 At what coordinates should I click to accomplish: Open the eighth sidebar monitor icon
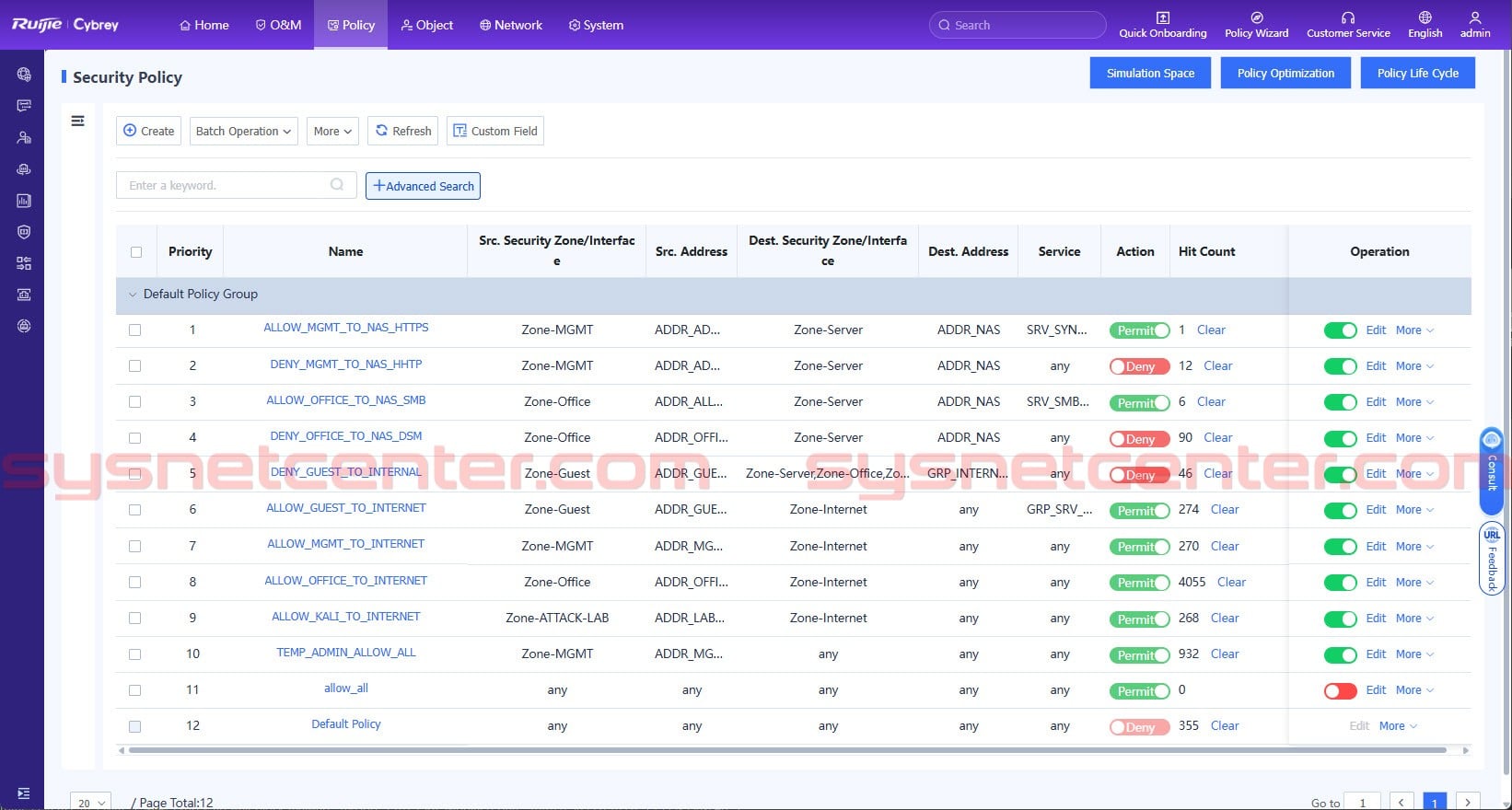[24, 295]
